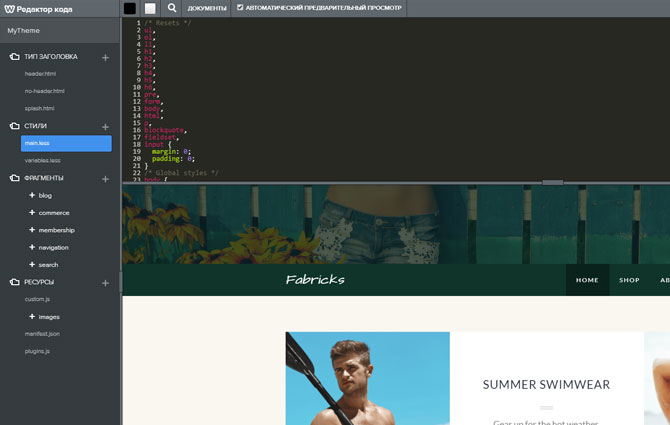
Task: Open variables.less file
Action: pyautogui.click(x=42, y=161)
